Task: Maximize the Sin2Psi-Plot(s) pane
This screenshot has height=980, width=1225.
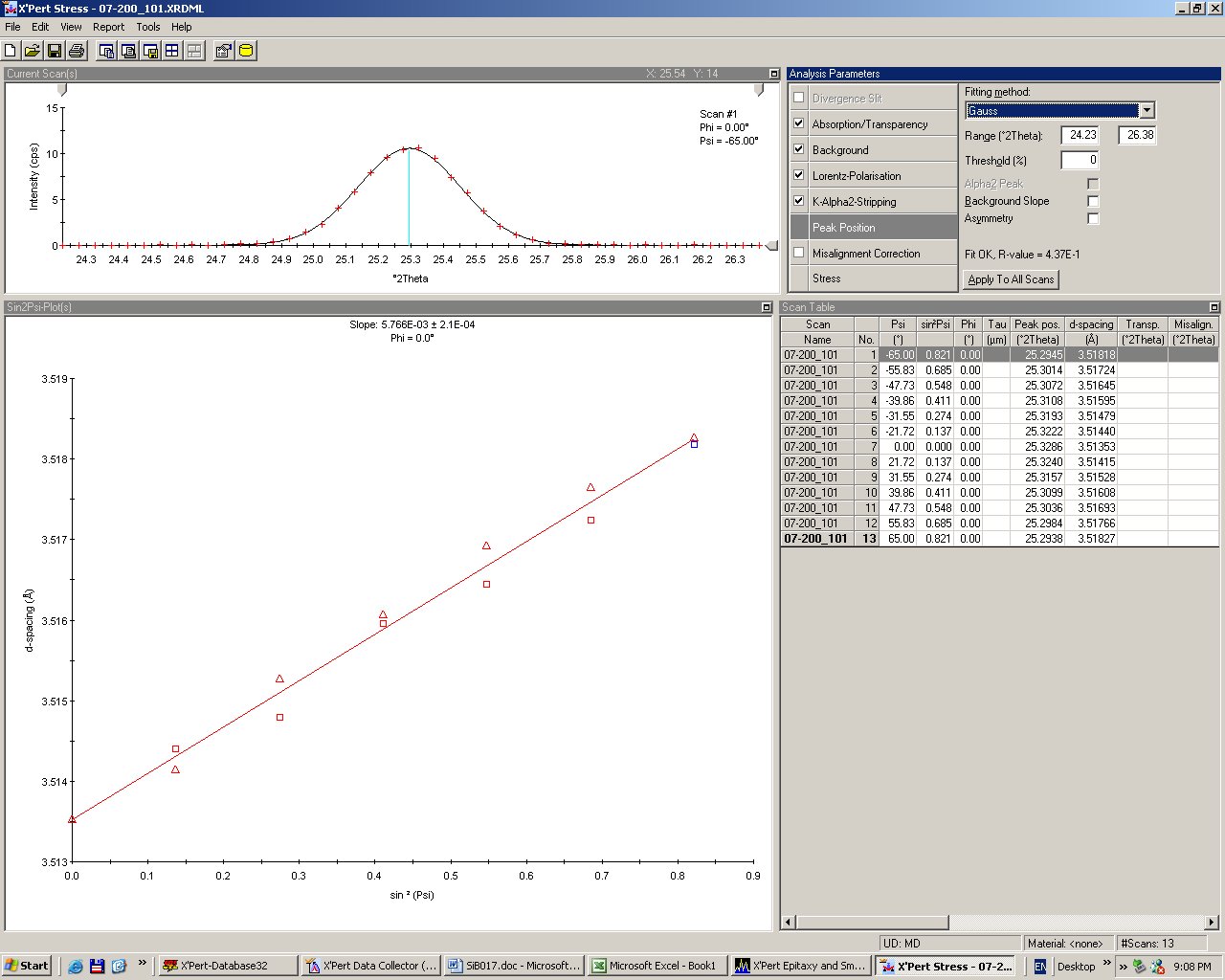Action: 767,307
